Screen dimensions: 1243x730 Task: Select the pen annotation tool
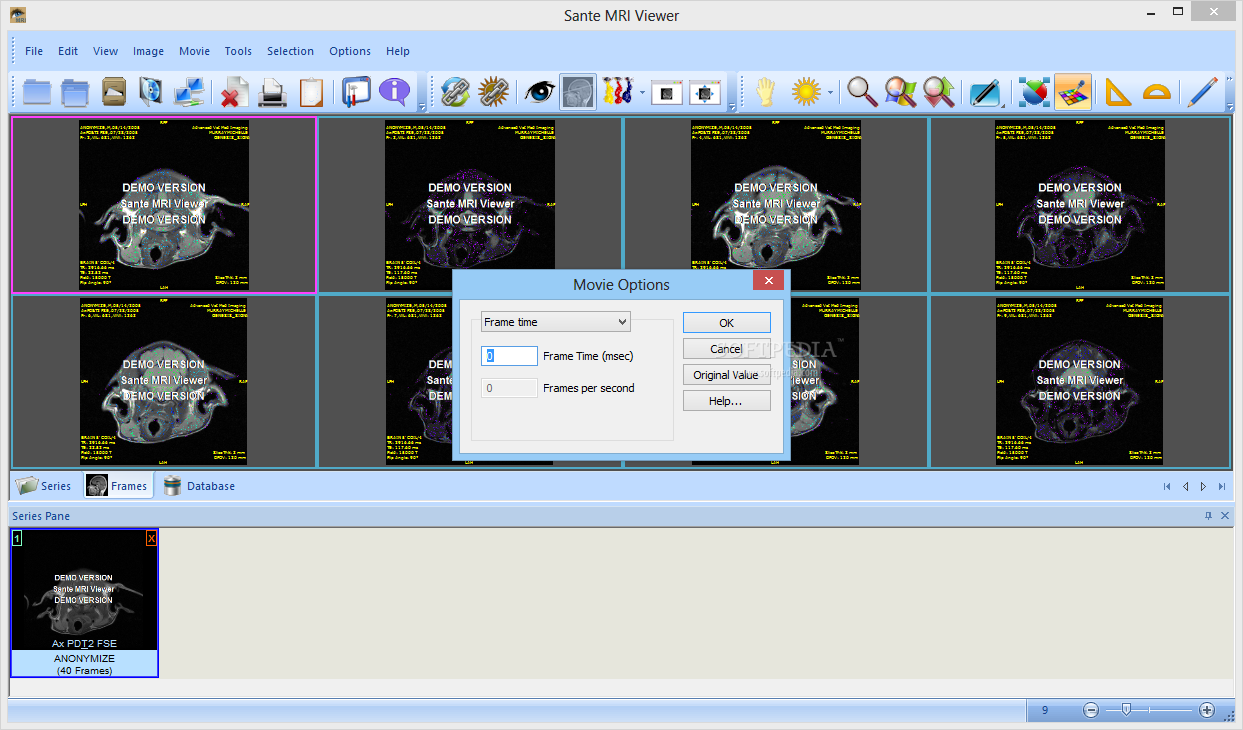tap(984, 92)
